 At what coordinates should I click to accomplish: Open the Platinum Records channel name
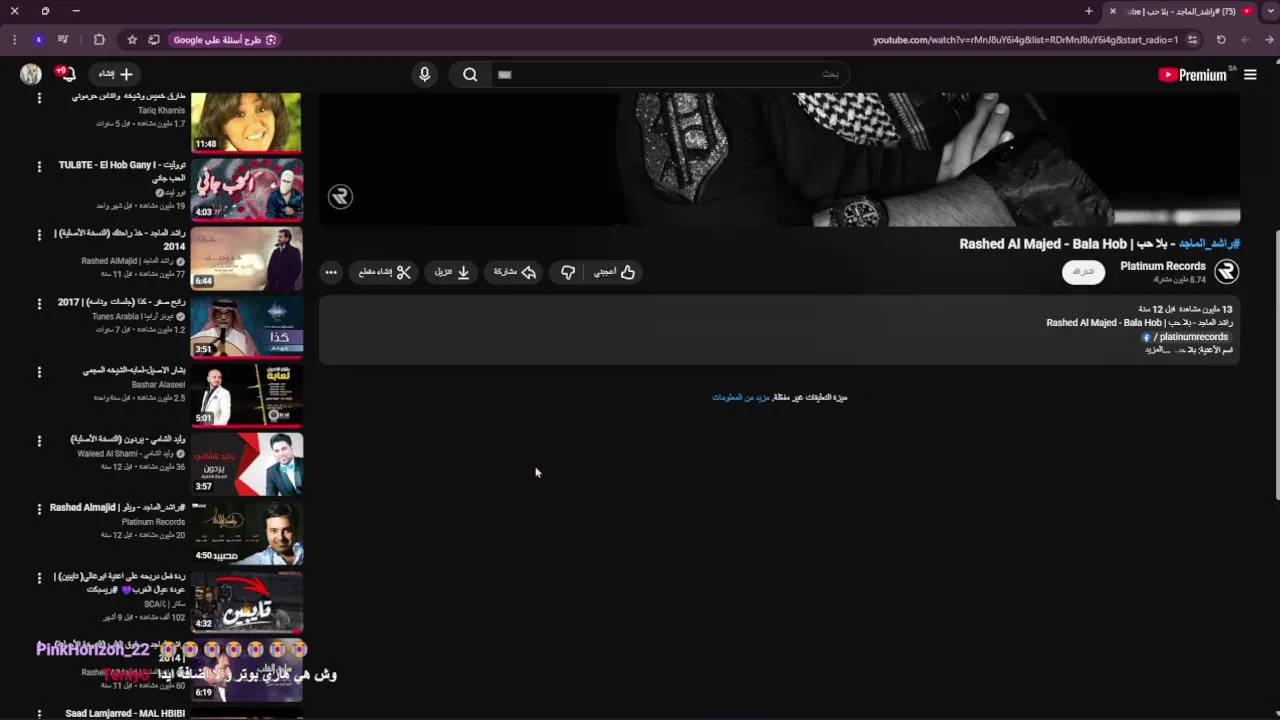pyautogui.click(x=1163, y=266)
